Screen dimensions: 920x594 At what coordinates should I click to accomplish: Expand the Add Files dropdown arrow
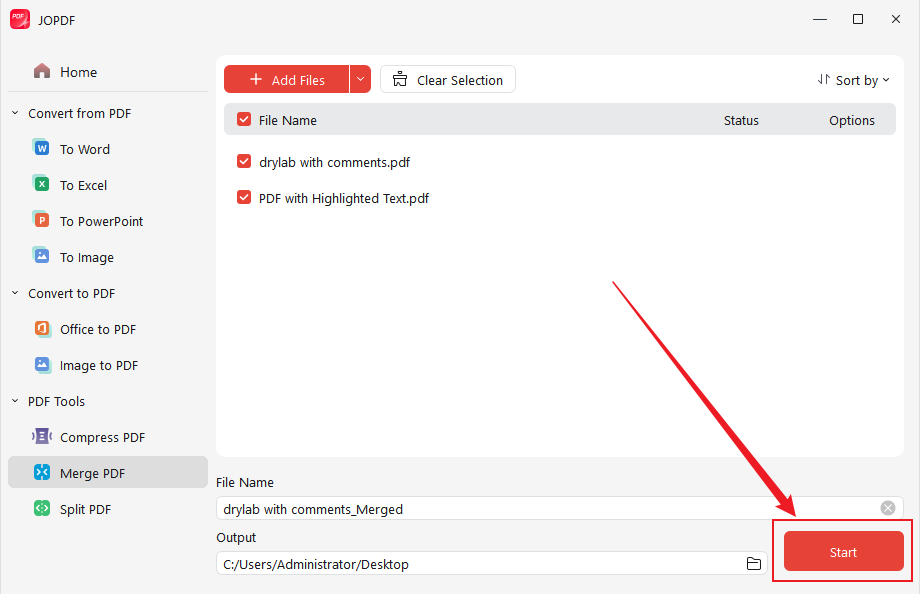360,79
